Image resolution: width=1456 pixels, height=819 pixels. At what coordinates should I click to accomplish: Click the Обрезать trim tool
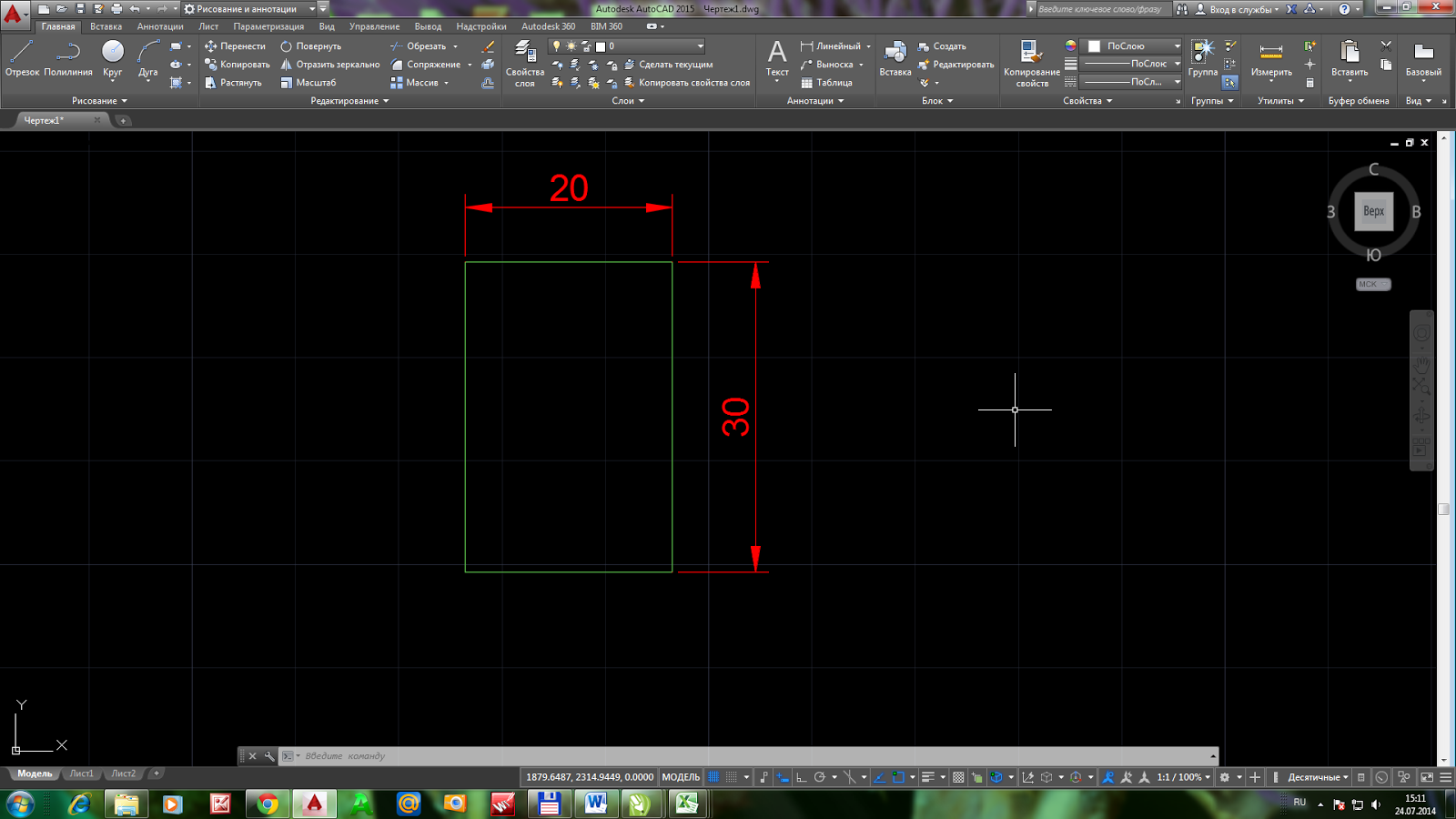pos(418,46)
